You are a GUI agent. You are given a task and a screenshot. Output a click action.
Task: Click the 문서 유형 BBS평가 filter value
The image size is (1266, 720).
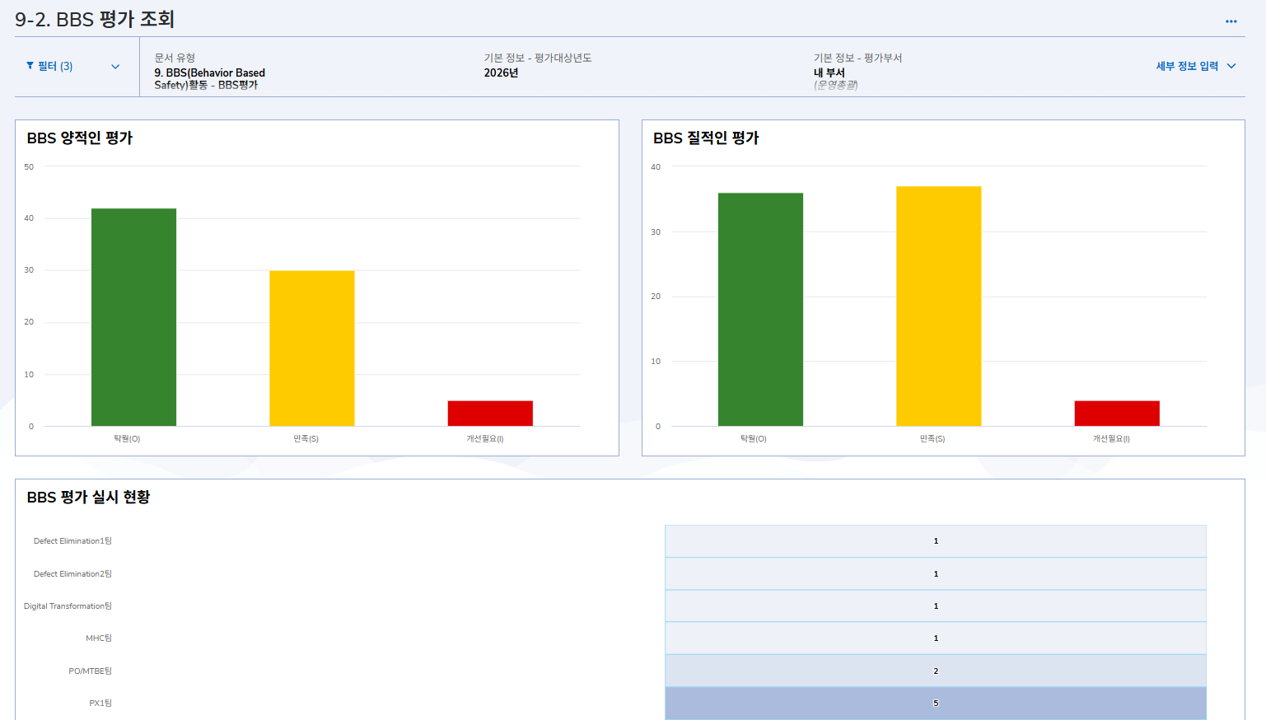[x=210, y=79]
